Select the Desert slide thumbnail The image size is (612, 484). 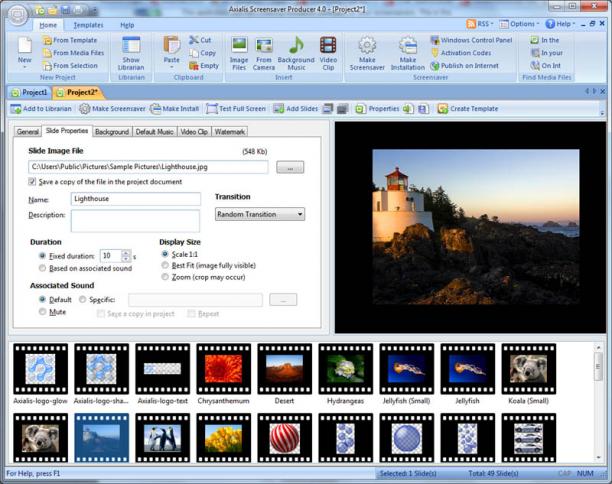tap(285, 369)
